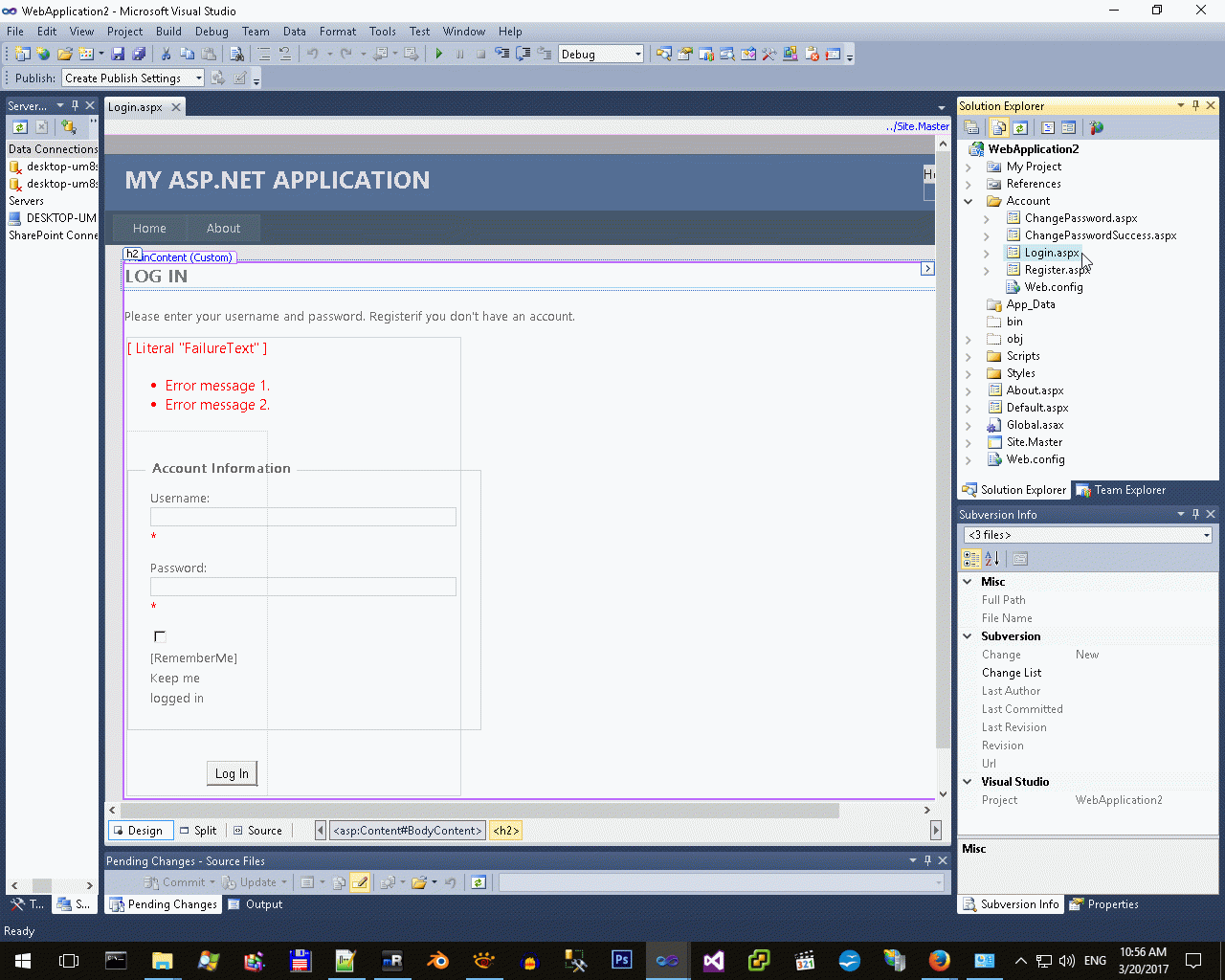Open the Build menu
Image resolution: width=1225 pixels, height=980 pixels.
pos(168,32)
